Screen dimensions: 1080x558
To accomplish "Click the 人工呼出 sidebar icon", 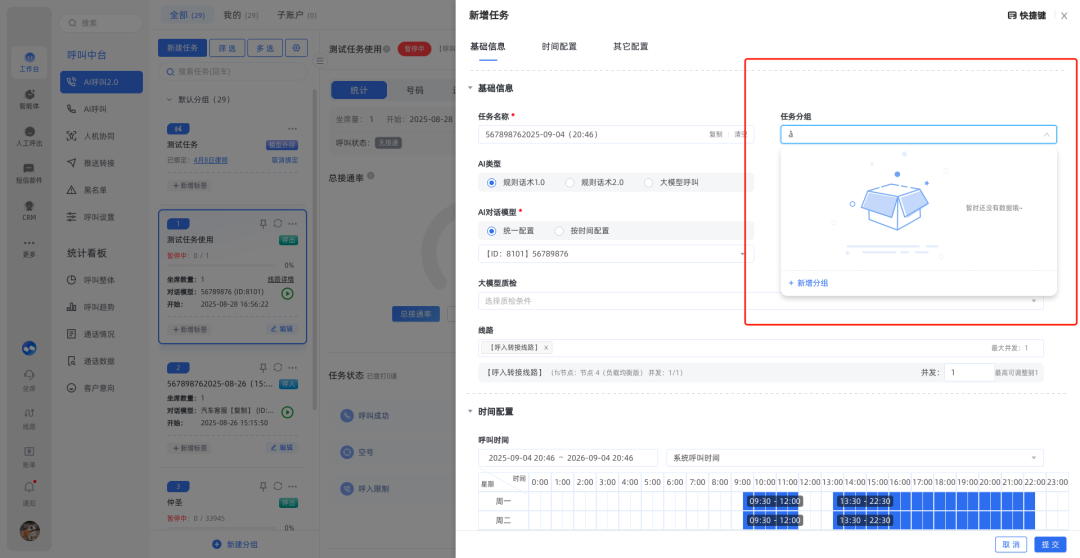I will point(29,134).
